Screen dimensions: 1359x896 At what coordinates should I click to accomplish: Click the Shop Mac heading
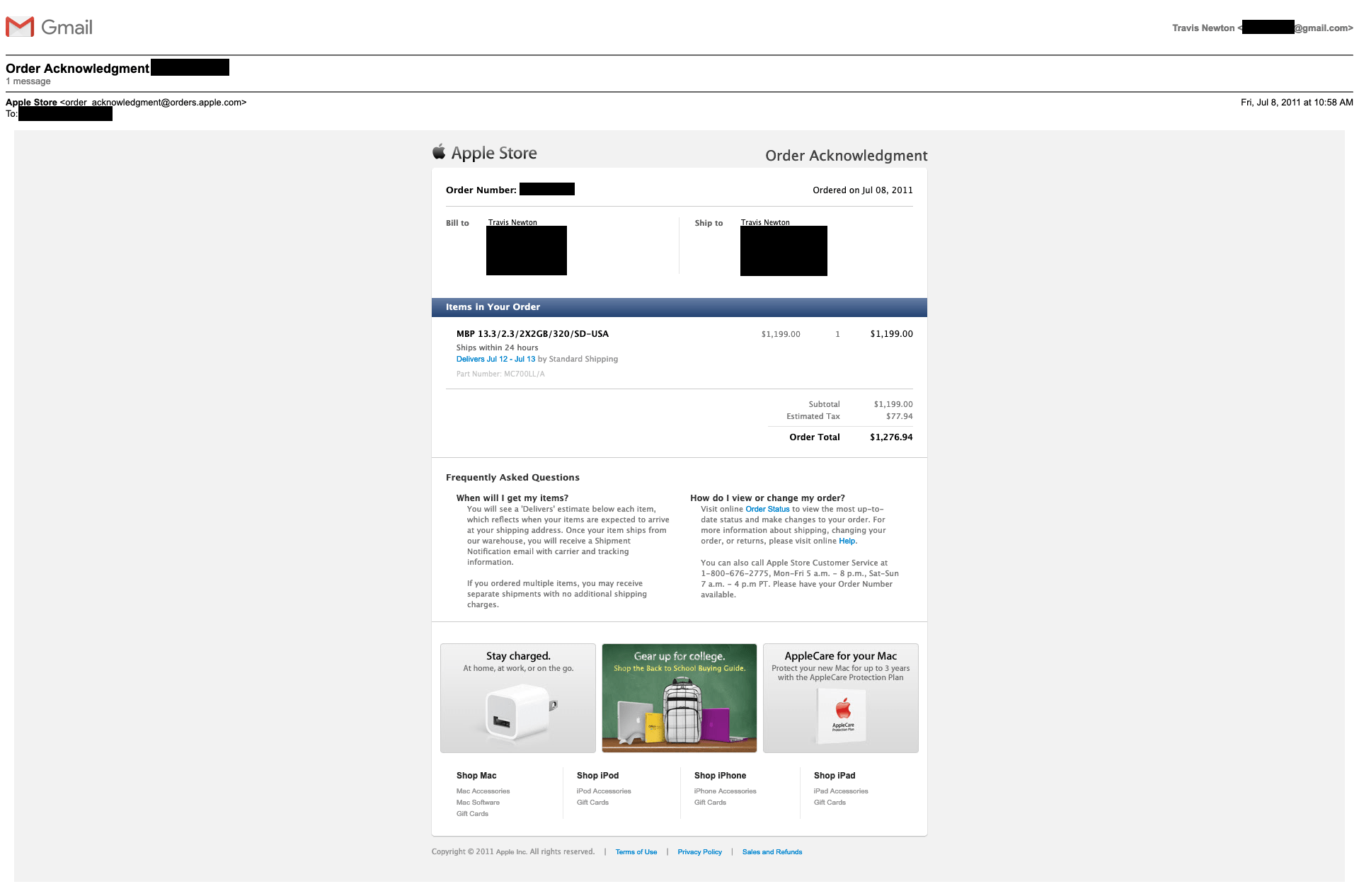point(476,776)
